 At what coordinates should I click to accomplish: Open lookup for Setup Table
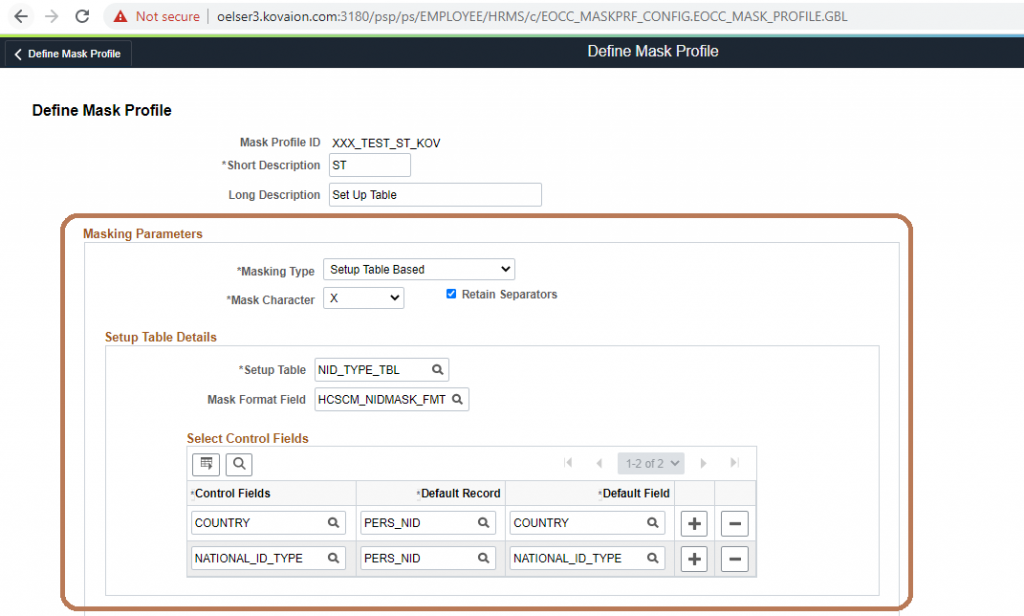tap(438, 370)
